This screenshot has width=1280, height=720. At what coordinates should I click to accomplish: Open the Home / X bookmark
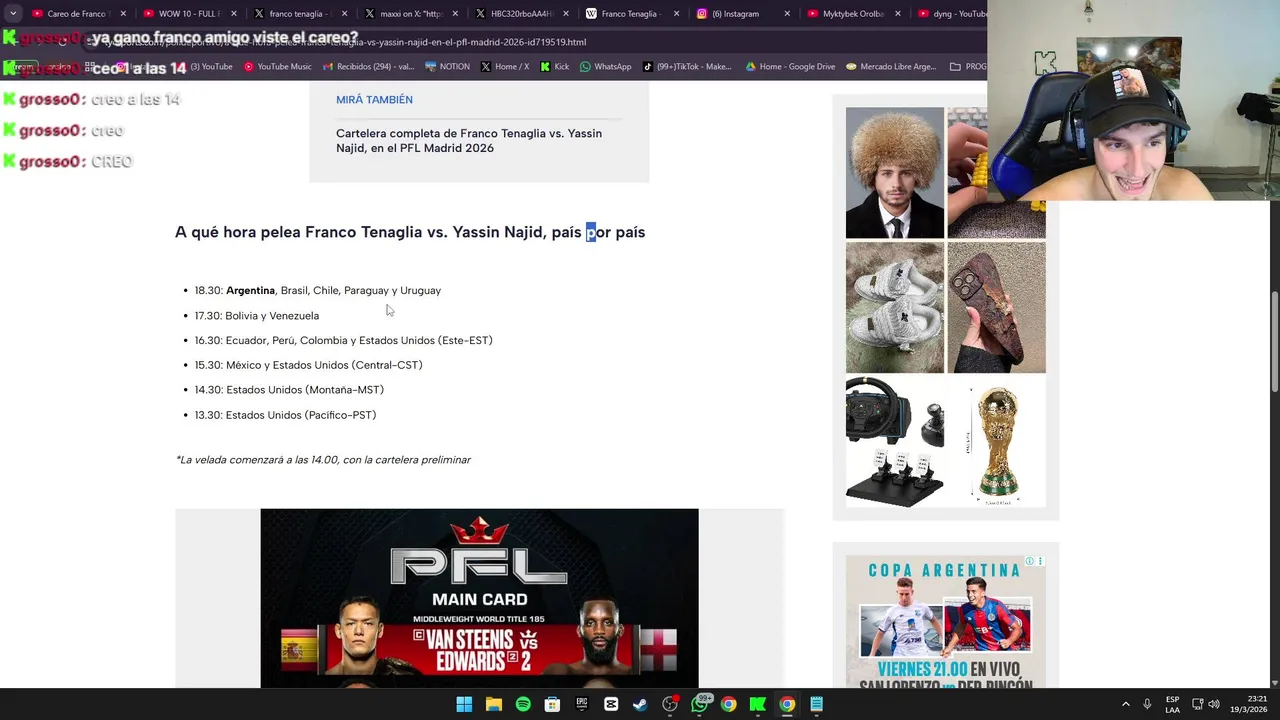[505, 67]
